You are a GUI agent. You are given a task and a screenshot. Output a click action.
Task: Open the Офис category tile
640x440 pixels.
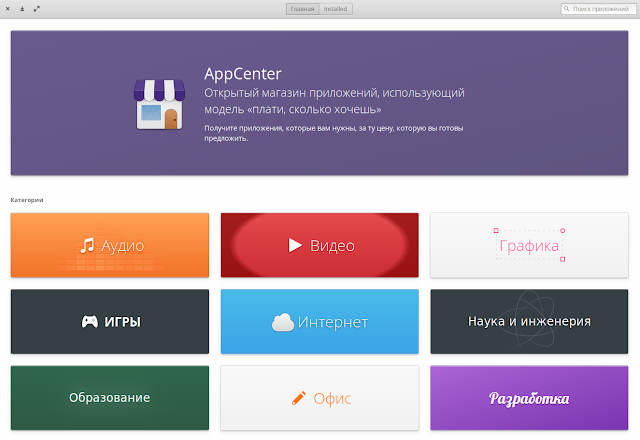pyautogui.click(x=320, y=398)
